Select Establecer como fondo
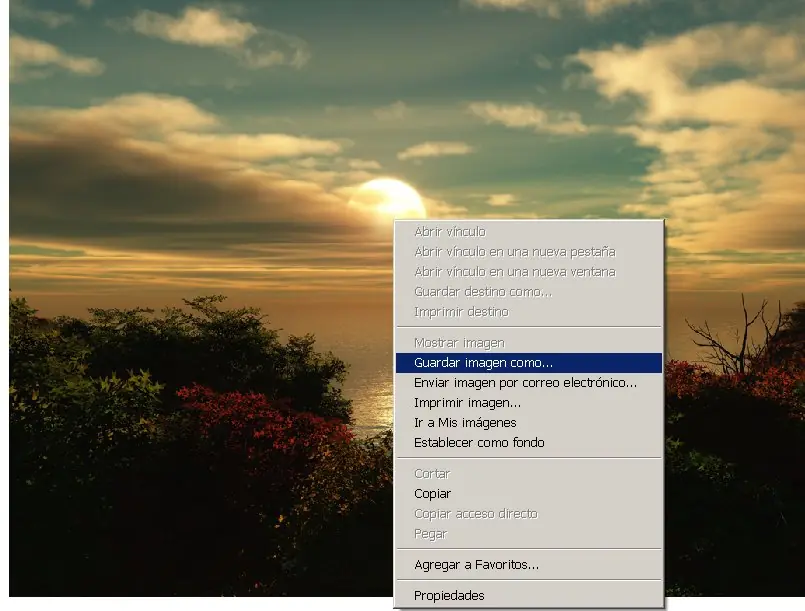Viewport: 805px width, 611px height. tap(528, 443)
